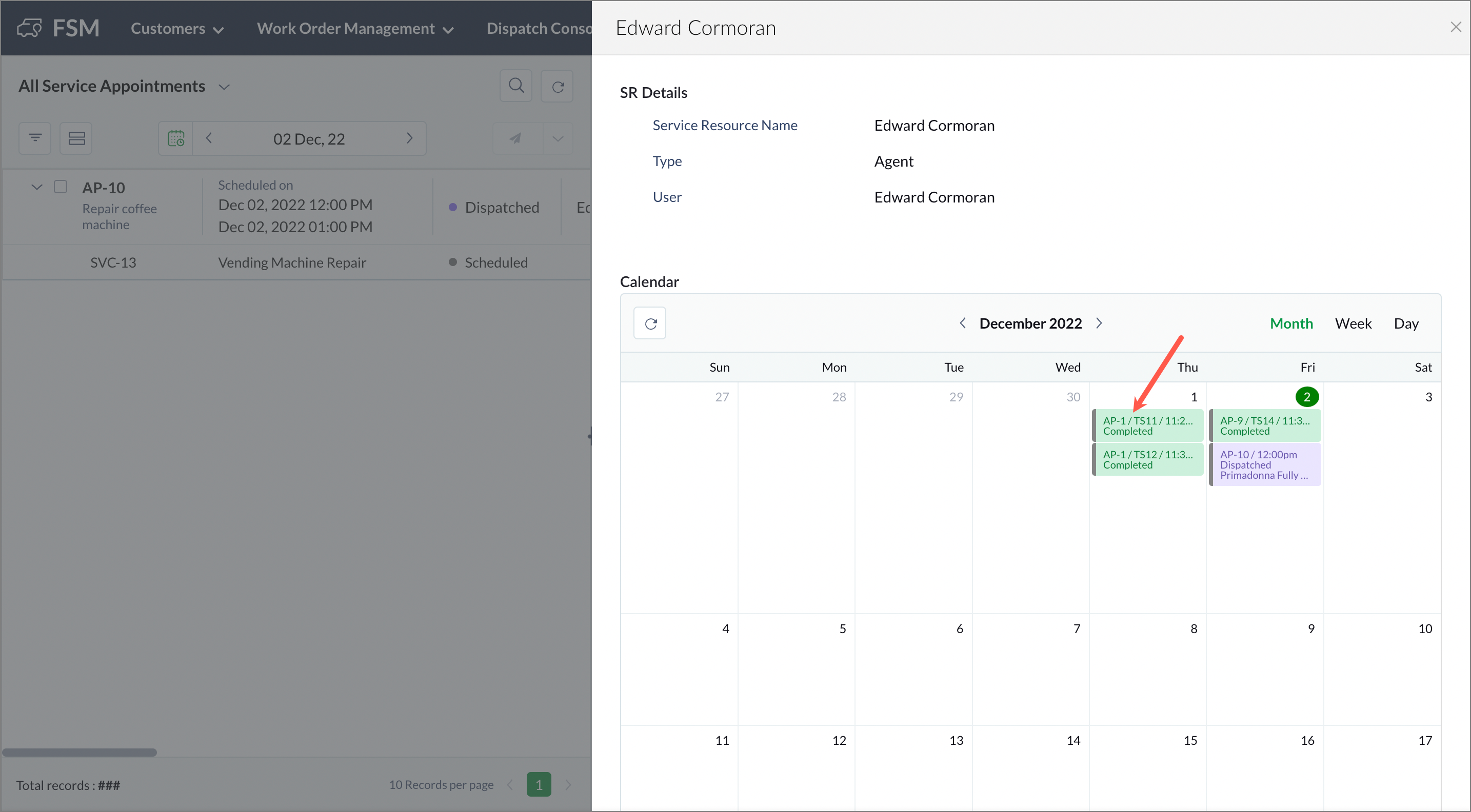Collapse the AP-10 row chevron
Screen dimensions: 1471x812
tap(36, 187)
